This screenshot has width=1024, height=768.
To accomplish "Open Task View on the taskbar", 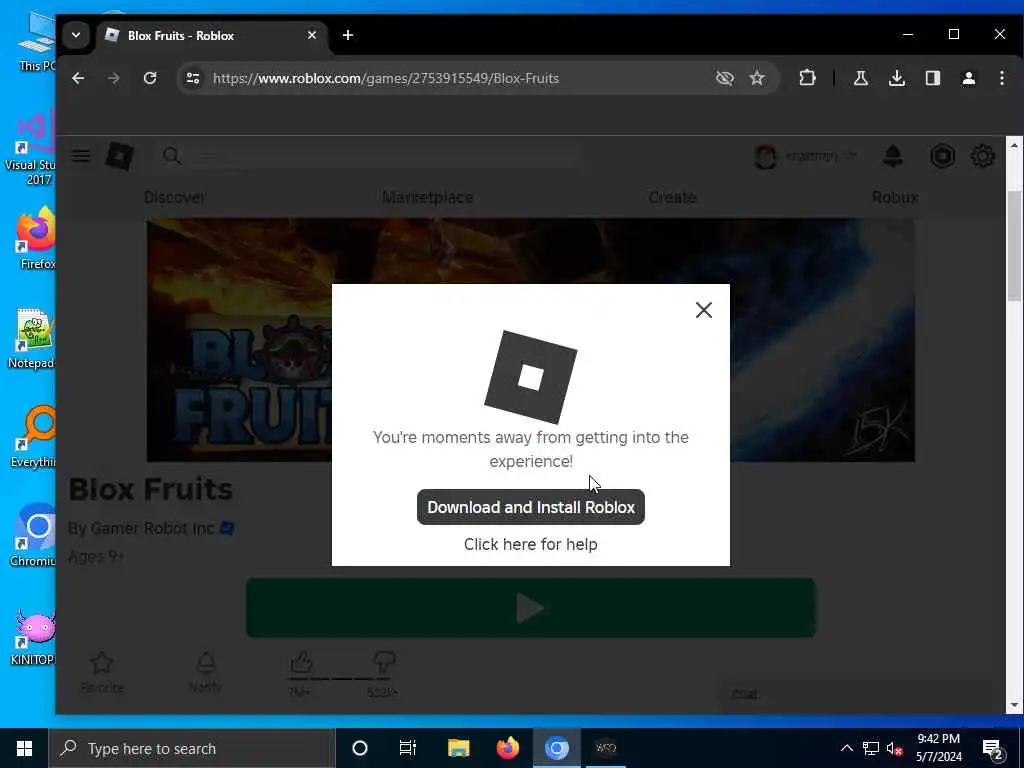I will point(408,748).
